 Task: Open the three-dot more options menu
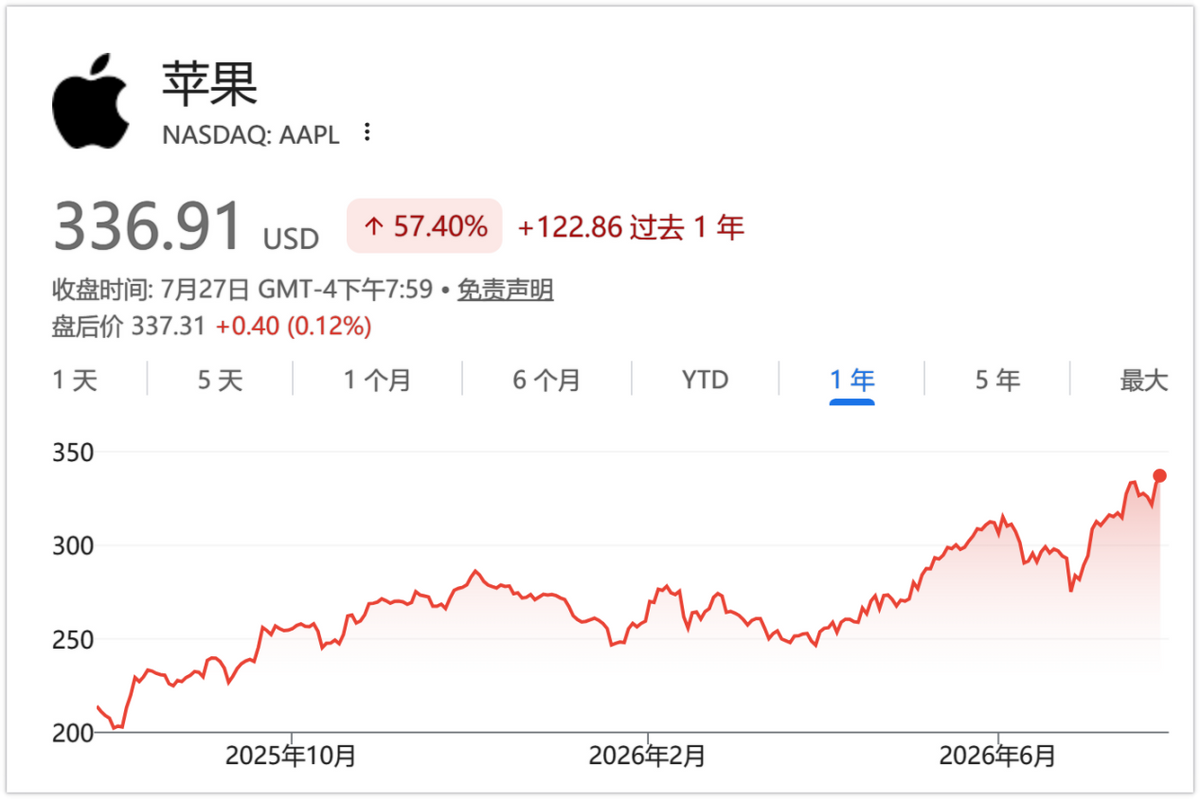[367, 132]
